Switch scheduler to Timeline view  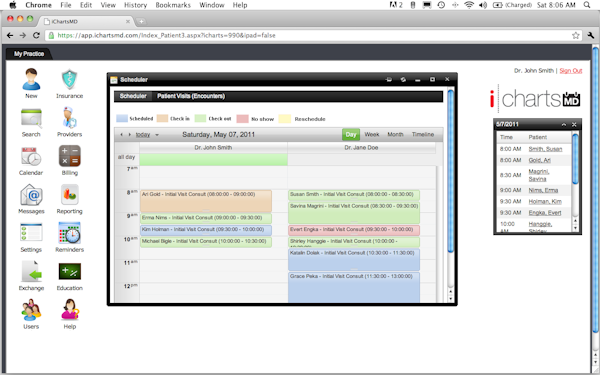[x=423, y=134]
